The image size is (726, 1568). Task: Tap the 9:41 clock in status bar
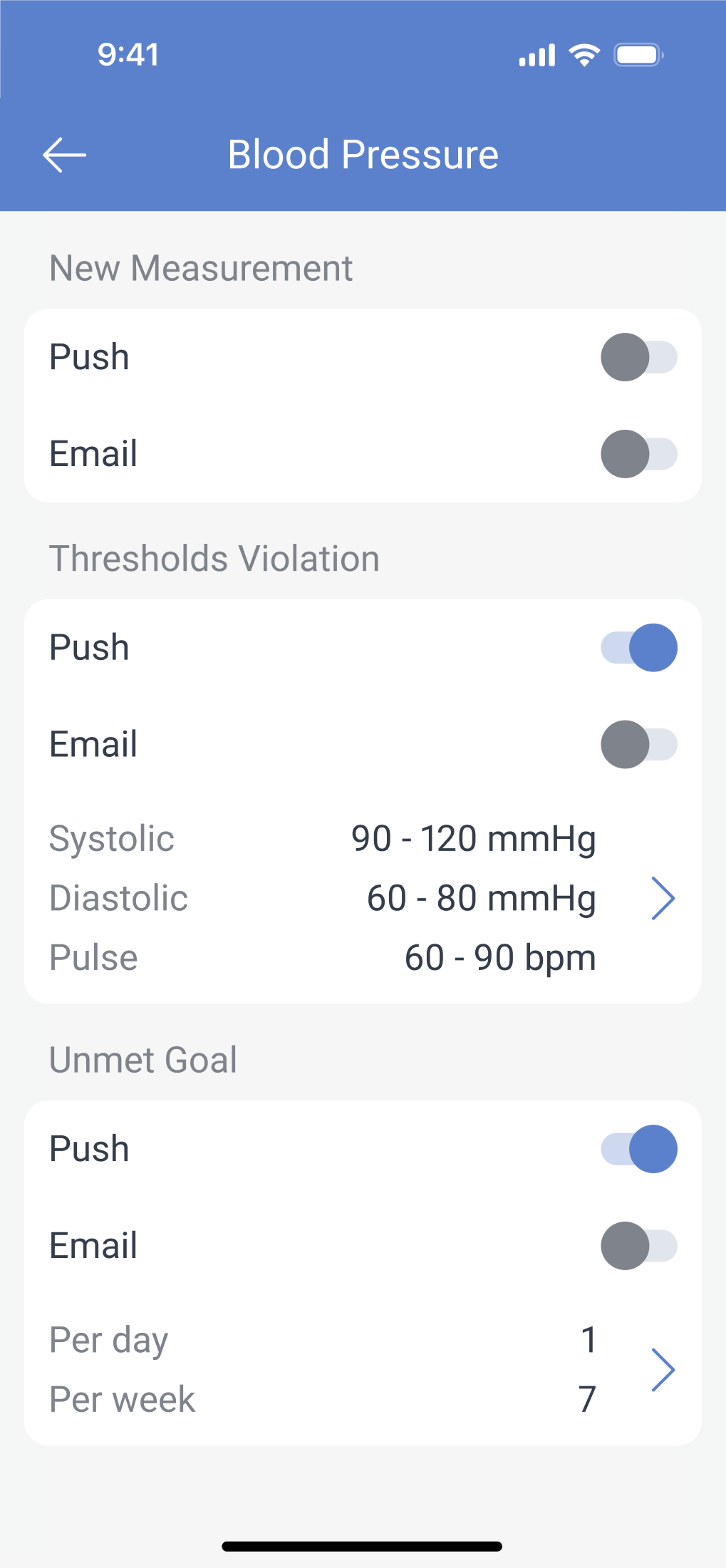(128, 55)
